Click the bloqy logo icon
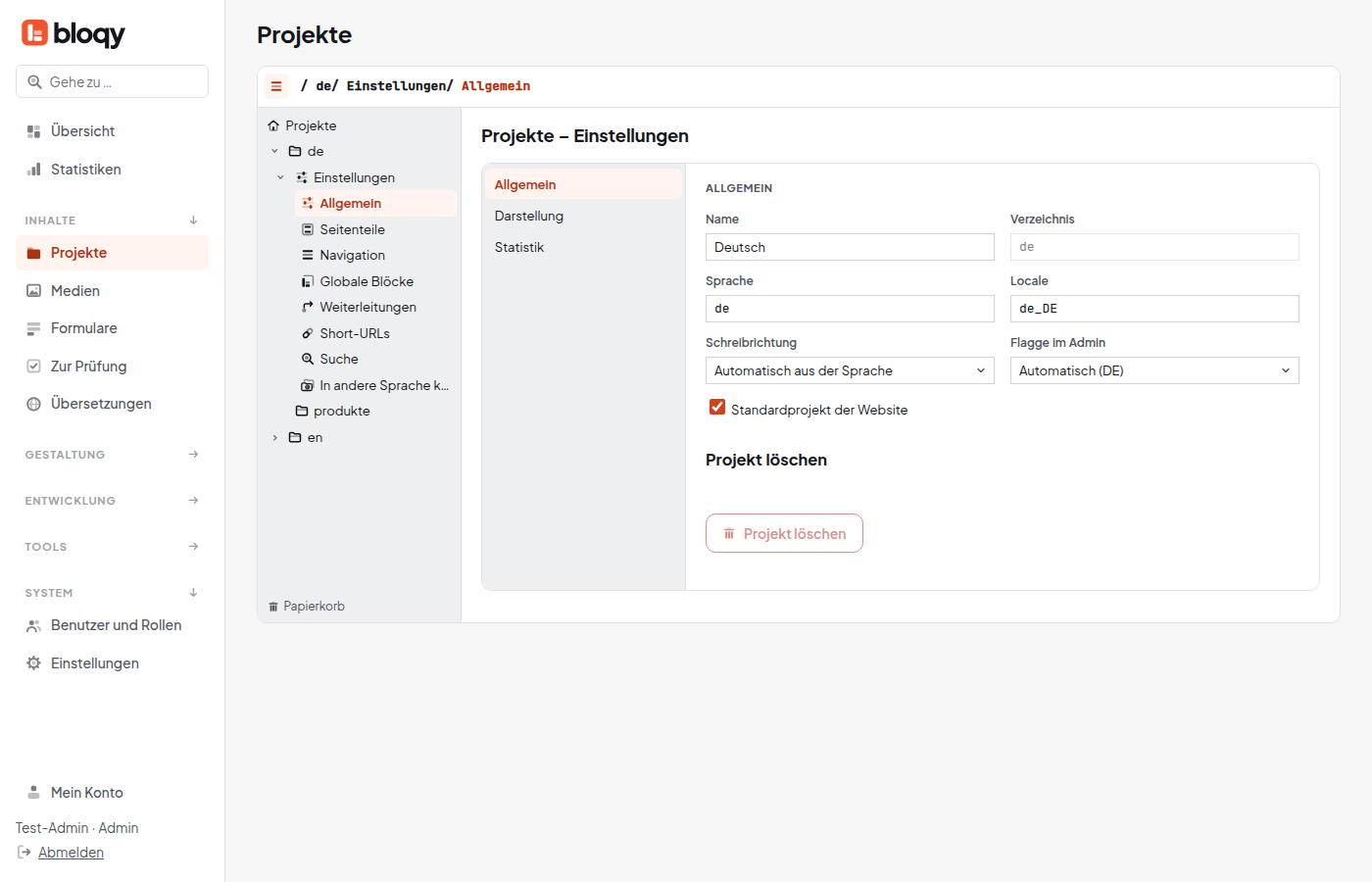 (34, 33)
